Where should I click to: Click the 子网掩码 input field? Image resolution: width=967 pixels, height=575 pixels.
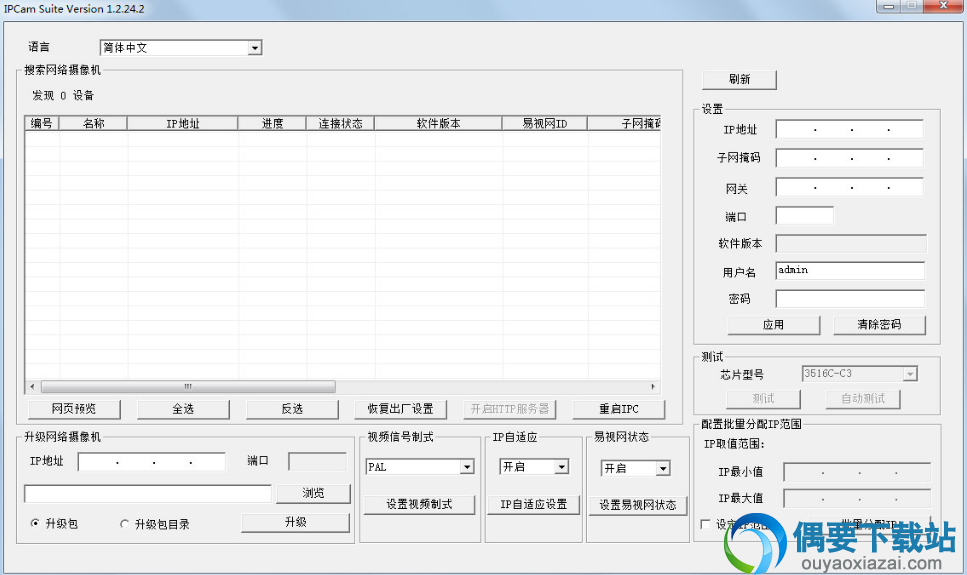click(849, 158)
